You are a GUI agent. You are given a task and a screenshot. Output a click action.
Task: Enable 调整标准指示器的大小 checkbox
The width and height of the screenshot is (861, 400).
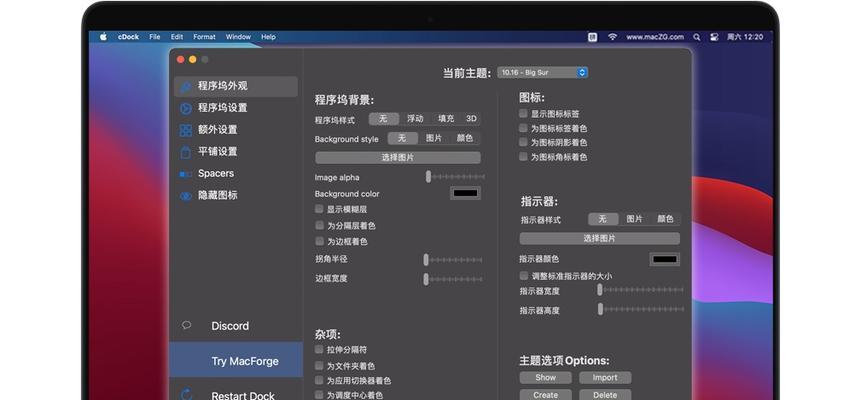tap(523, 275)
